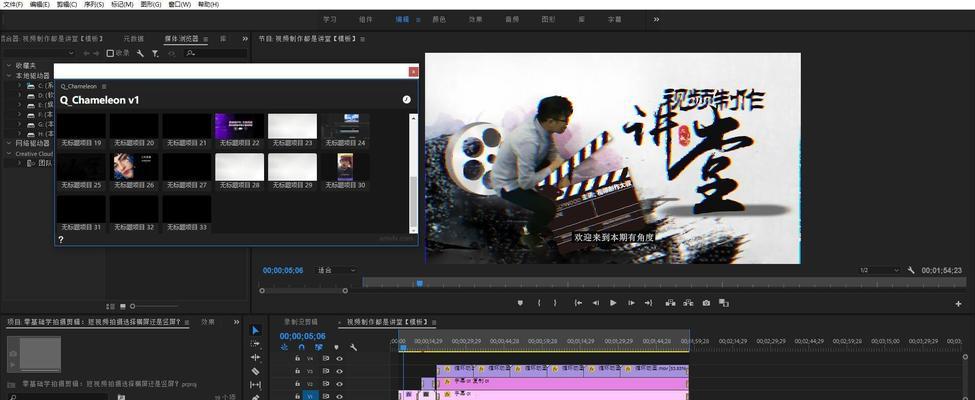Expand the D: drive node

(x=19, y=95)
